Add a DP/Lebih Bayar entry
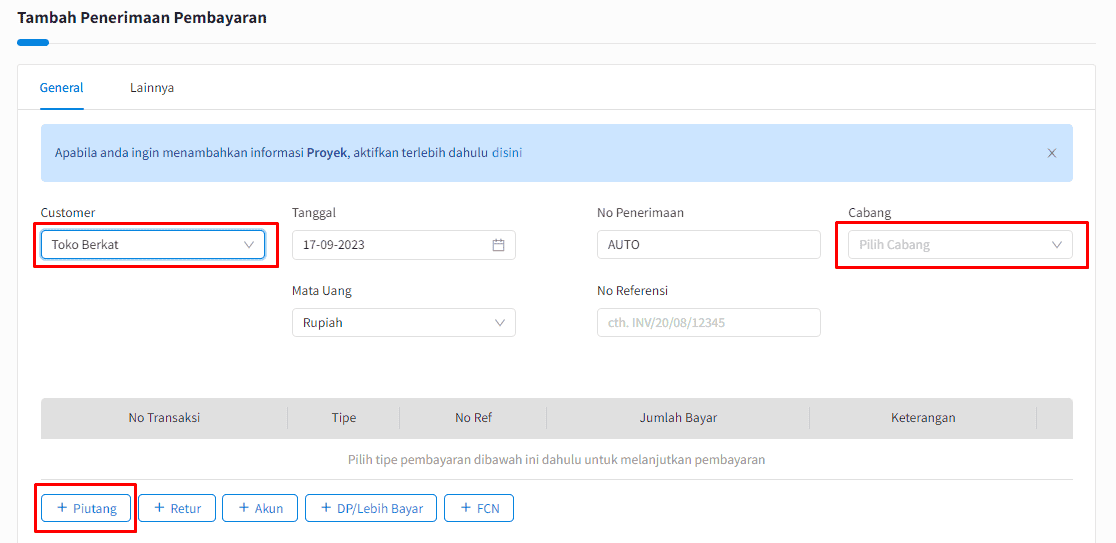 click(371, 508)
